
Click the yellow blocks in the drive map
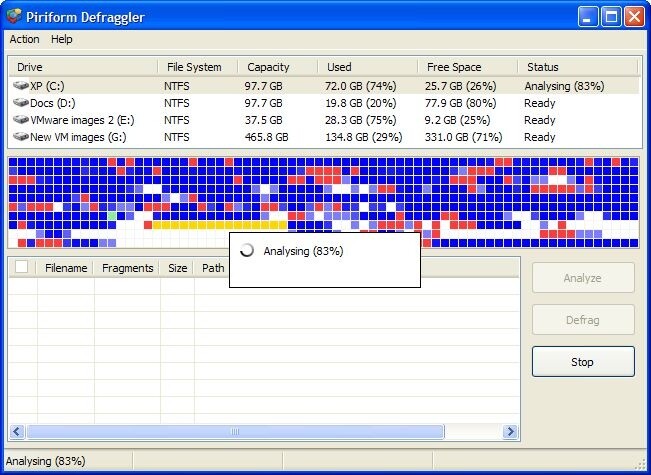tap(220, 226)
